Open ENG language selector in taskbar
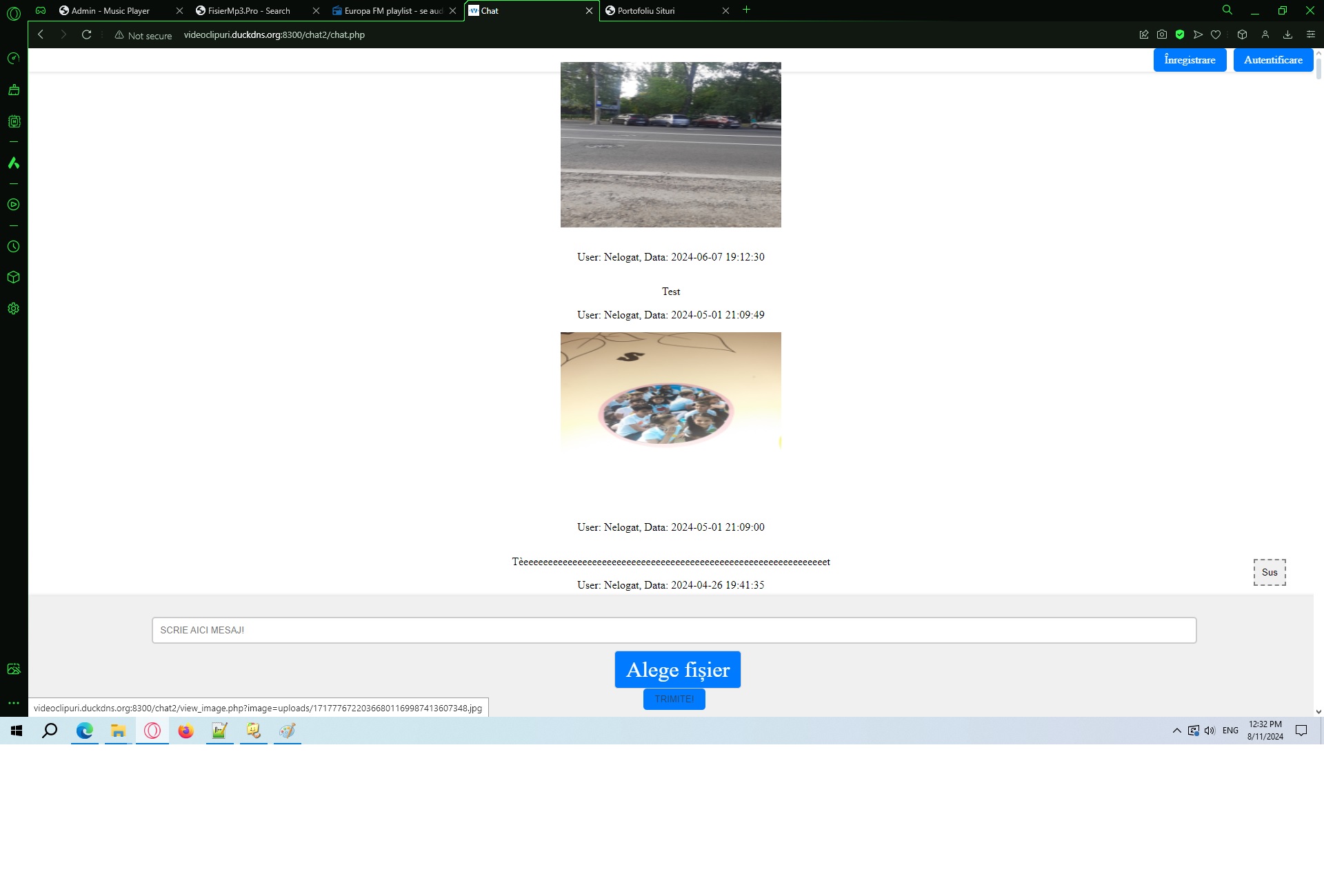 pos(1231,731)
